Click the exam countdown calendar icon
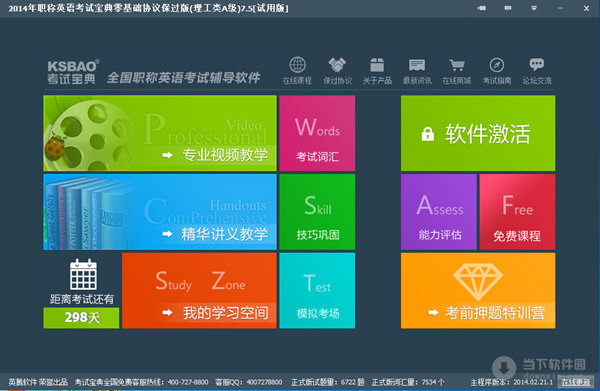Viewport: 600px width, 391px height. click(83, 274)
